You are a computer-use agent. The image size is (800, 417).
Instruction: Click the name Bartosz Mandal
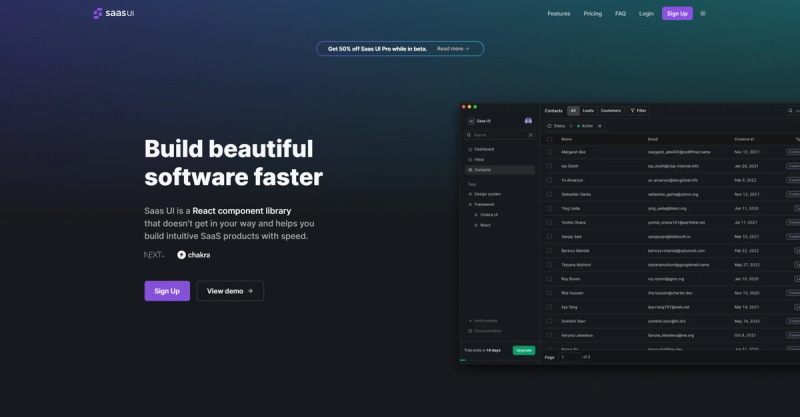coord(575,251)
